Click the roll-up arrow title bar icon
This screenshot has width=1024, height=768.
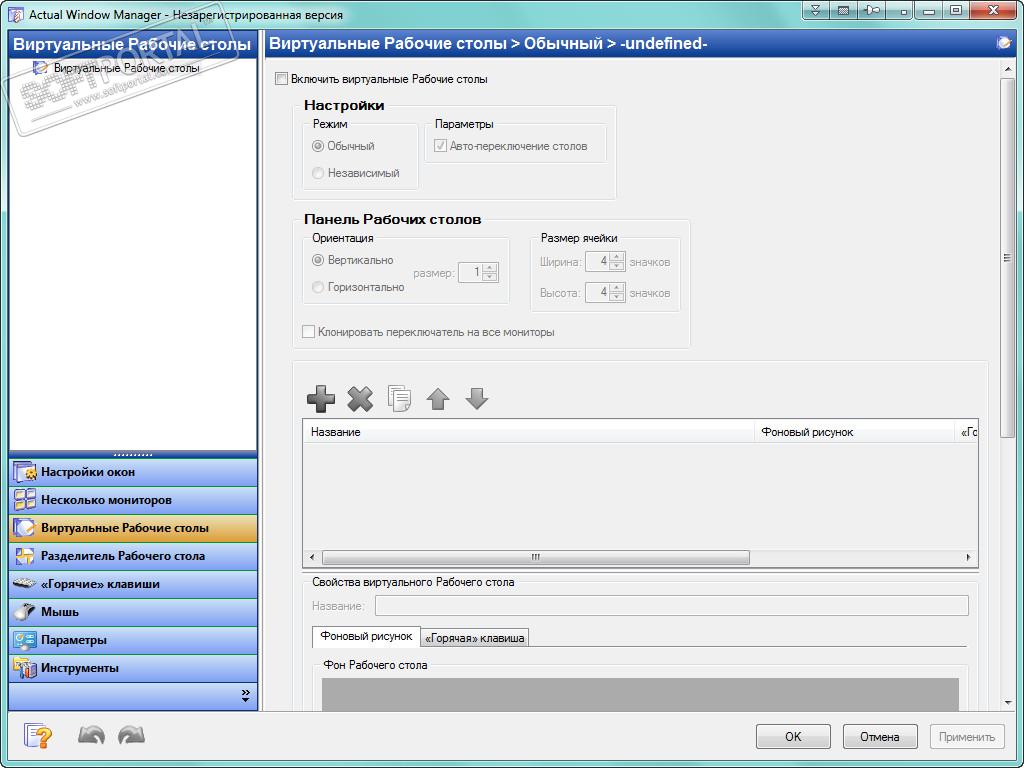tap(816, 10)
